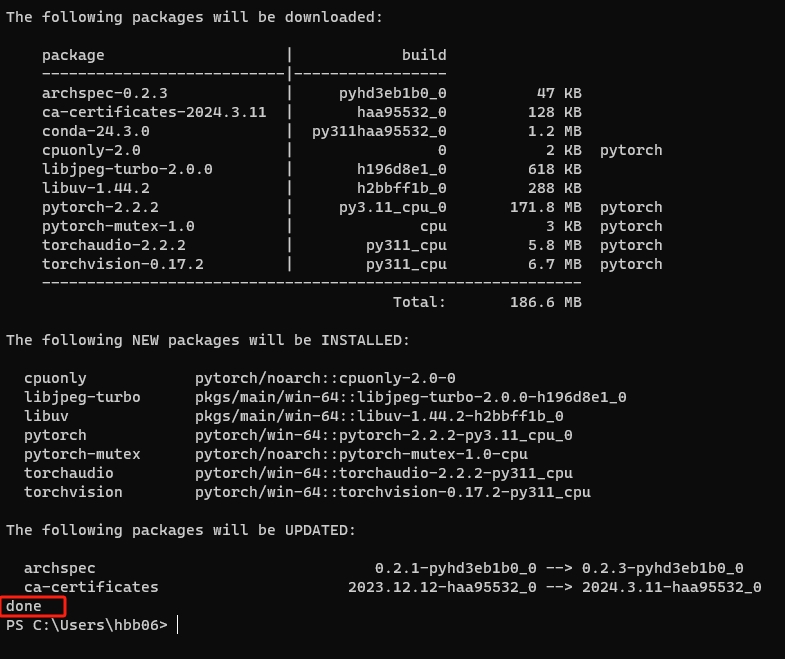Click the cpuonly-2.0 download entry
785x659 pixels.
pos(91,150)
